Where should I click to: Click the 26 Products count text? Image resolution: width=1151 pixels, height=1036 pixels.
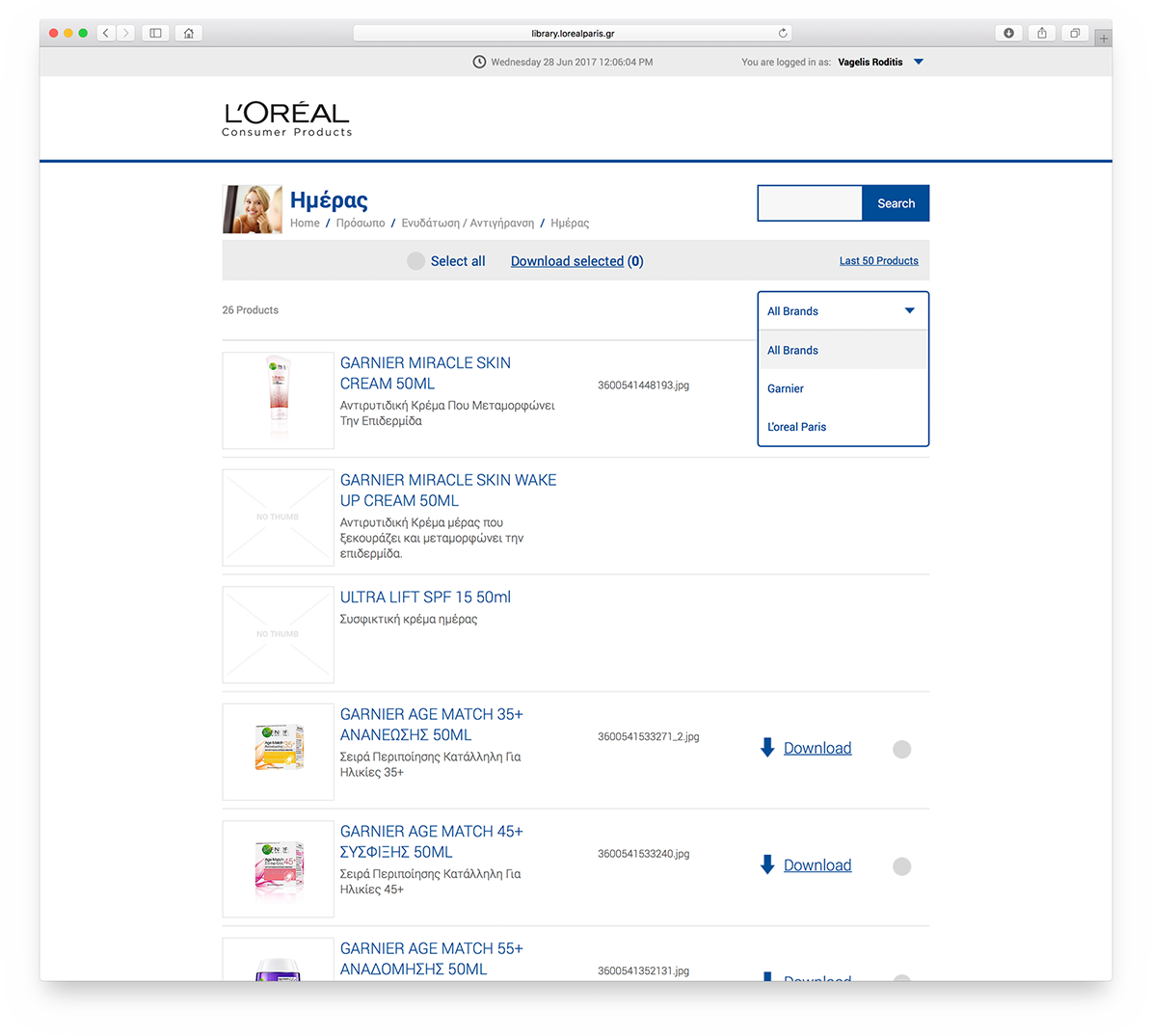pos(251,310)
